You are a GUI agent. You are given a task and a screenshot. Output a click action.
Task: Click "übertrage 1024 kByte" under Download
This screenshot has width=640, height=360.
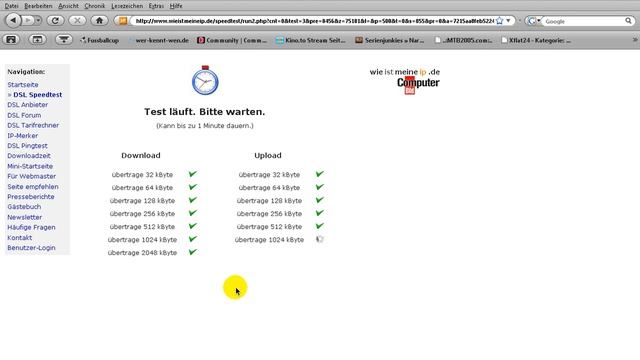142,240
